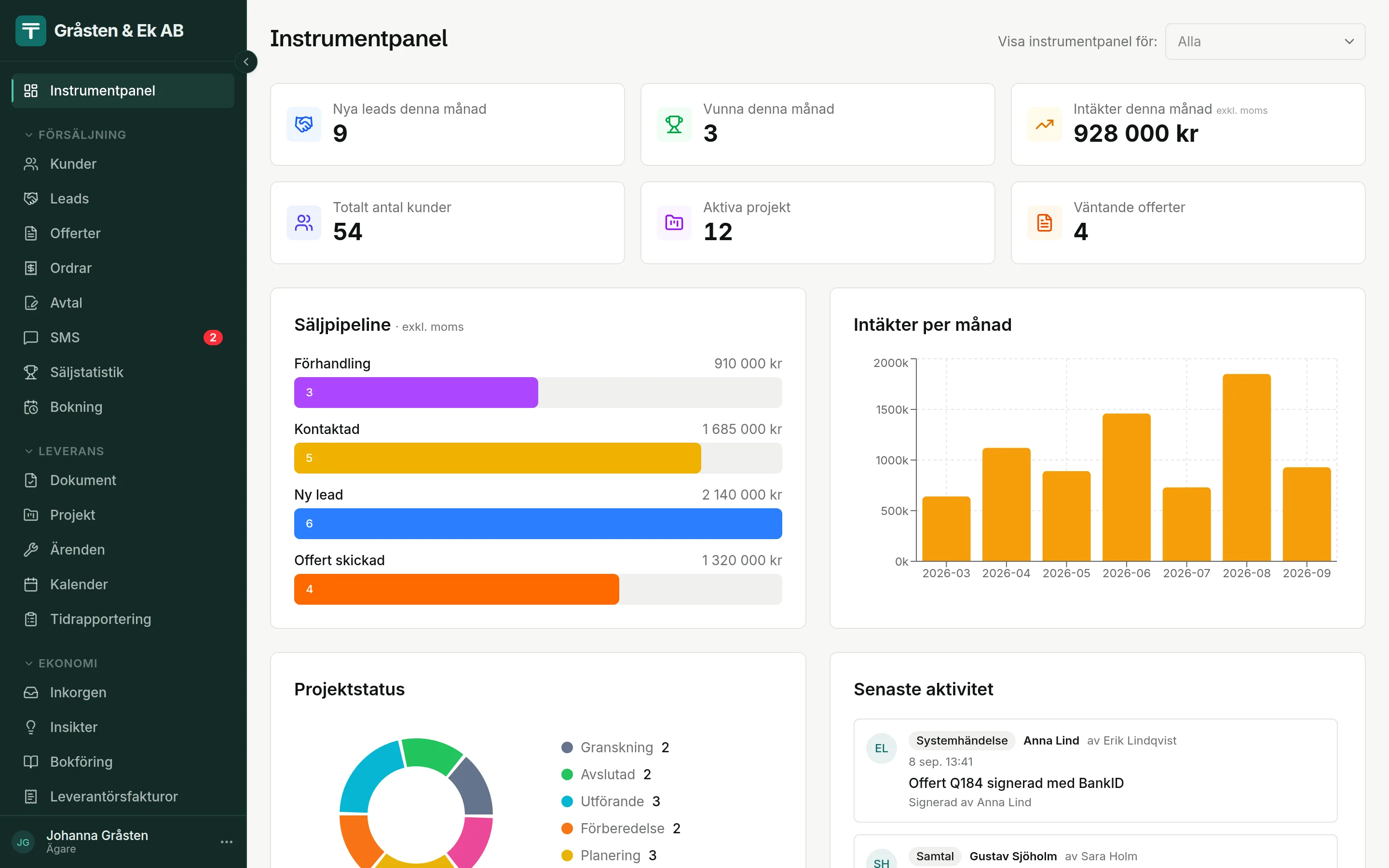Screen dimensions: 1389x868
Task: Click the Planering legend dot
Action: (567, 855)
